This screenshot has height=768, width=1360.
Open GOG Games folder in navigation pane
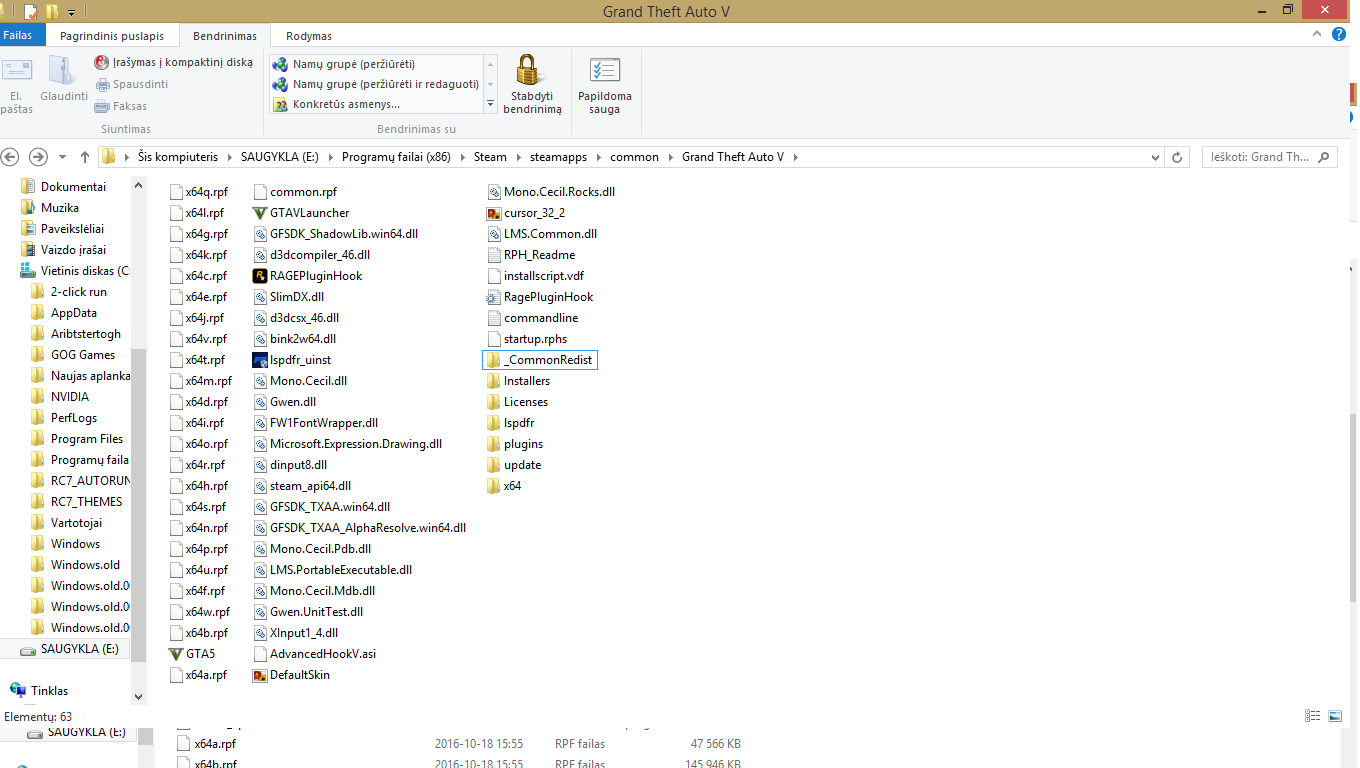tap(73, 355)
